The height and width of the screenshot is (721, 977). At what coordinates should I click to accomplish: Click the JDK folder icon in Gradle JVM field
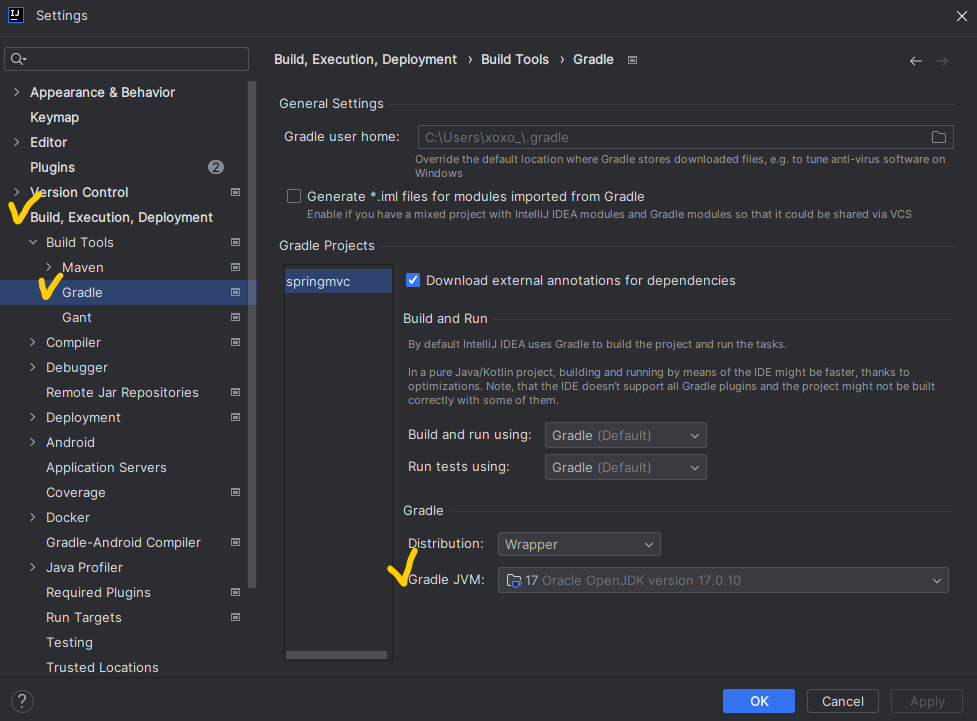tap(513, 581)
